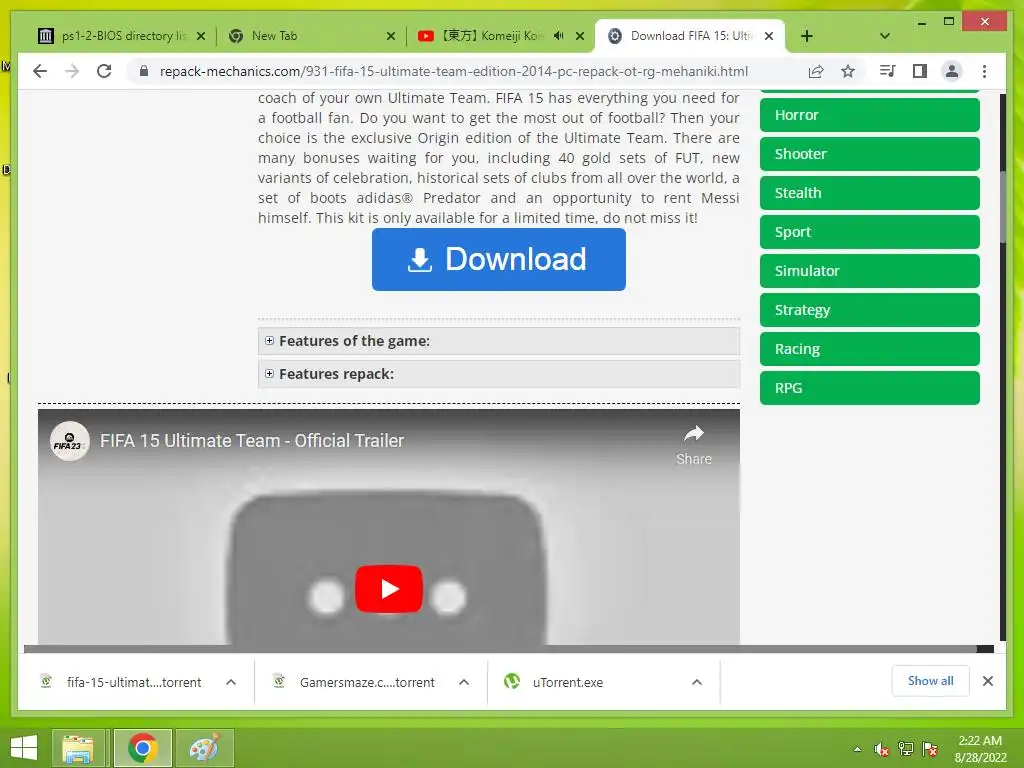The width and height of the screenshot is (1024, 768).
Task: Open the Racing category
Action: [x=870, y=349]
